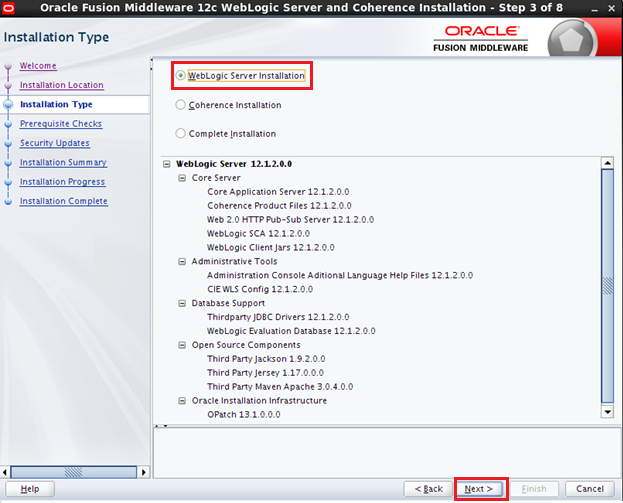Click the Prerequisite Checks step bullet icon
623x503 pixels.
coord(8,124)
